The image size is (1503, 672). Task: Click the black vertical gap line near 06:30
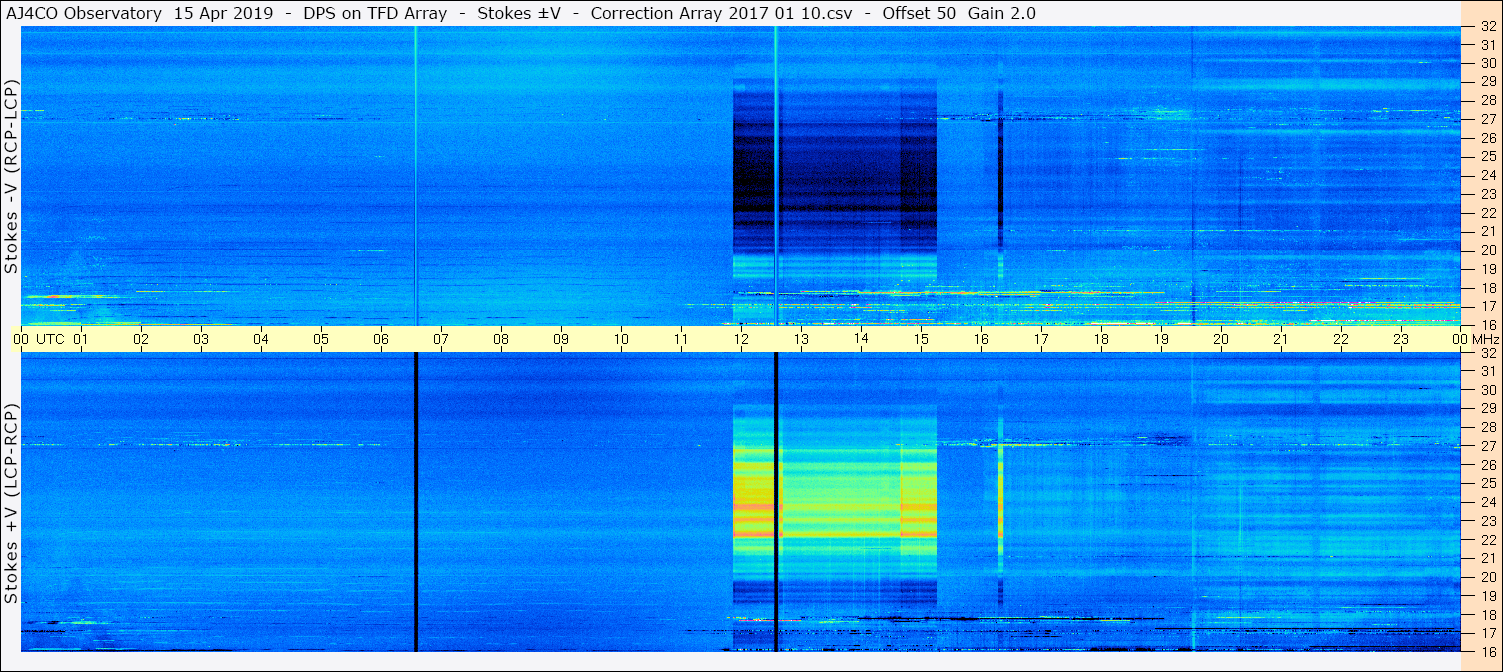pos(415,502)
